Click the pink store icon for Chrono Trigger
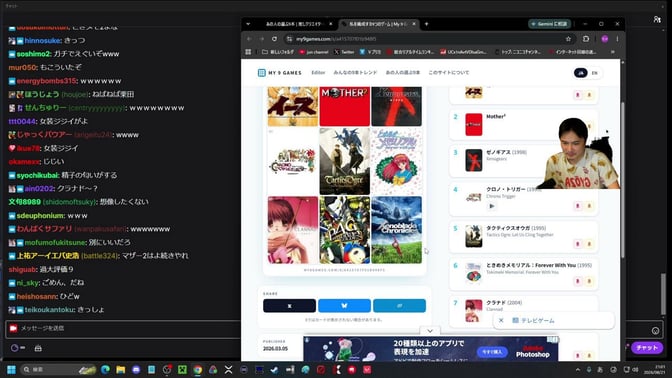The image size is (672, 378). point(578,206)
